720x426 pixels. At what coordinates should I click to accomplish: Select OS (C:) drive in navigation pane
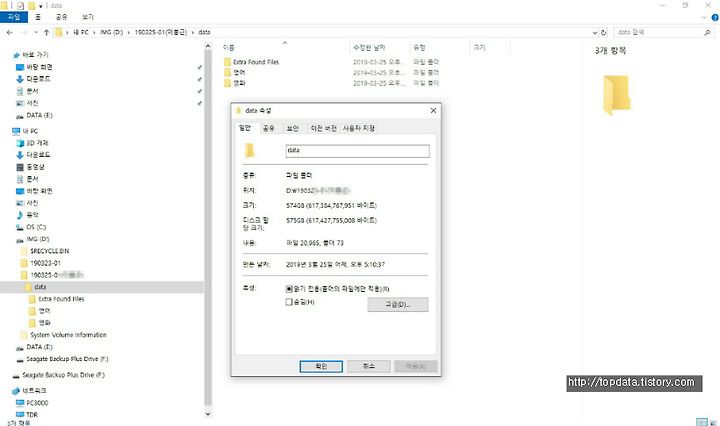[x=31, y=227]
